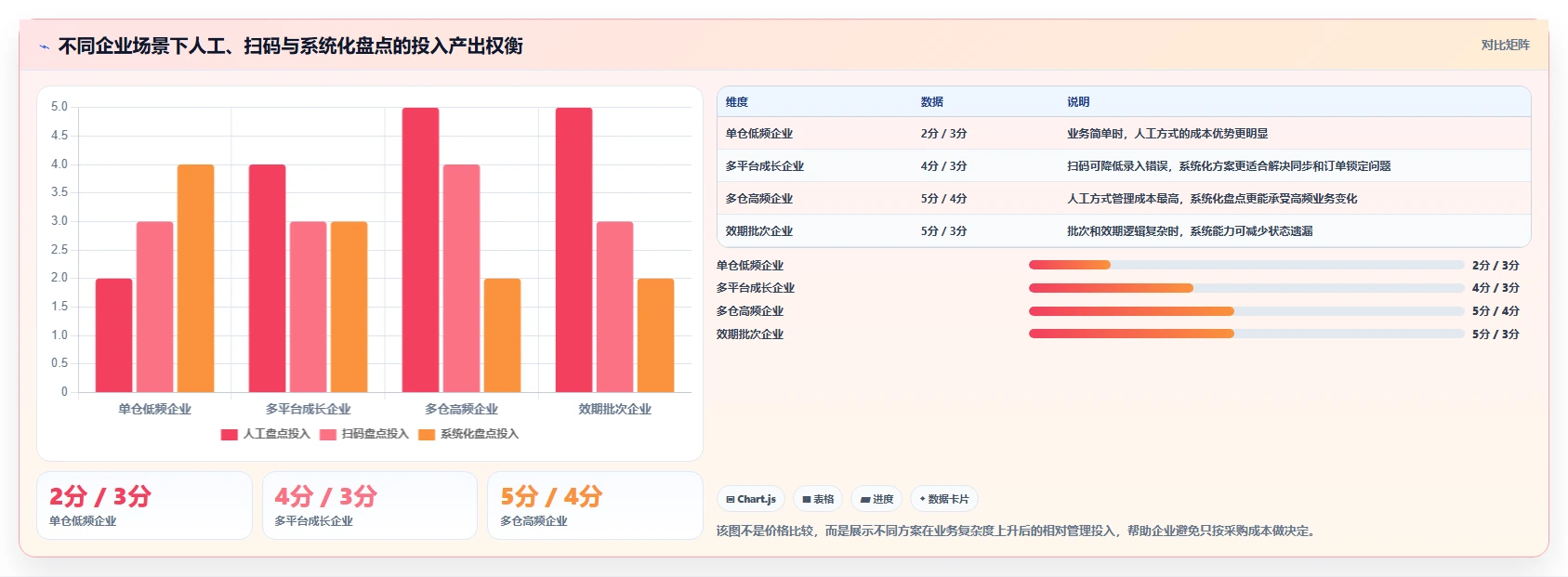Click the footer note starting 该图不是价格比较
1568x577 pixels.
click(x=1017, y=531)
